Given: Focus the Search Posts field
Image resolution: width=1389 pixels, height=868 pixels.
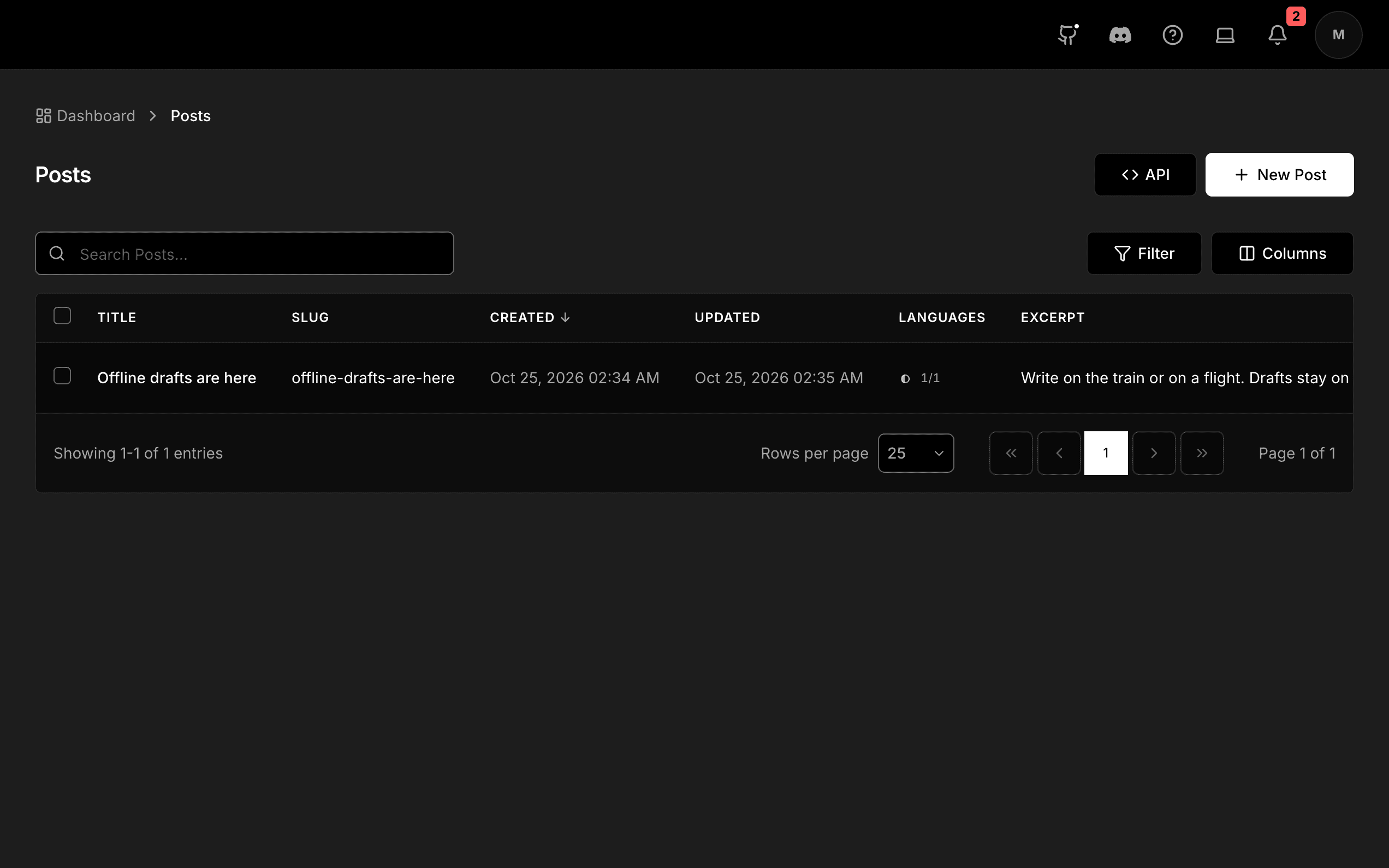Looking at the screenshot, I should tap(245, 253).
